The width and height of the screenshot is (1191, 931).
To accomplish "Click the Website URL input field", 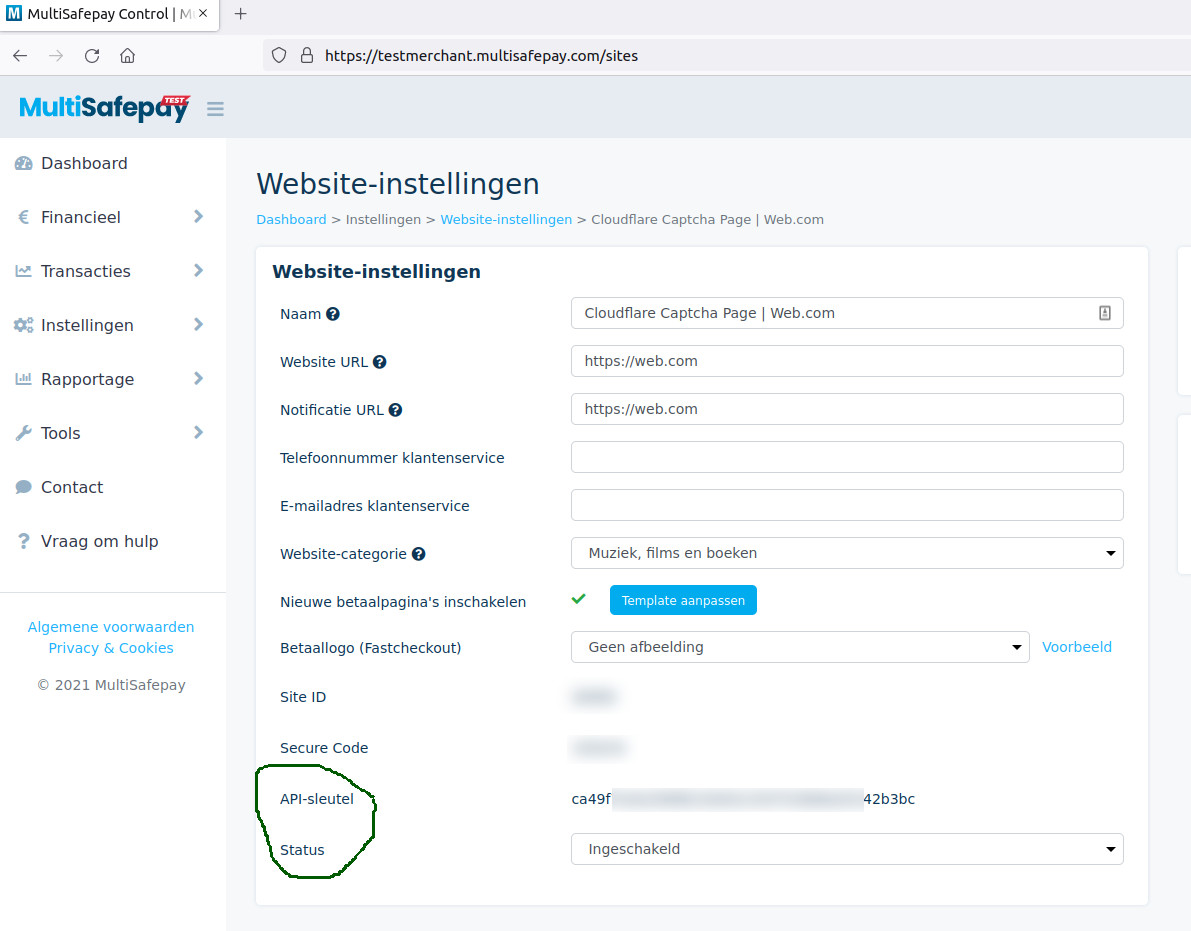I will pos(847,361).
